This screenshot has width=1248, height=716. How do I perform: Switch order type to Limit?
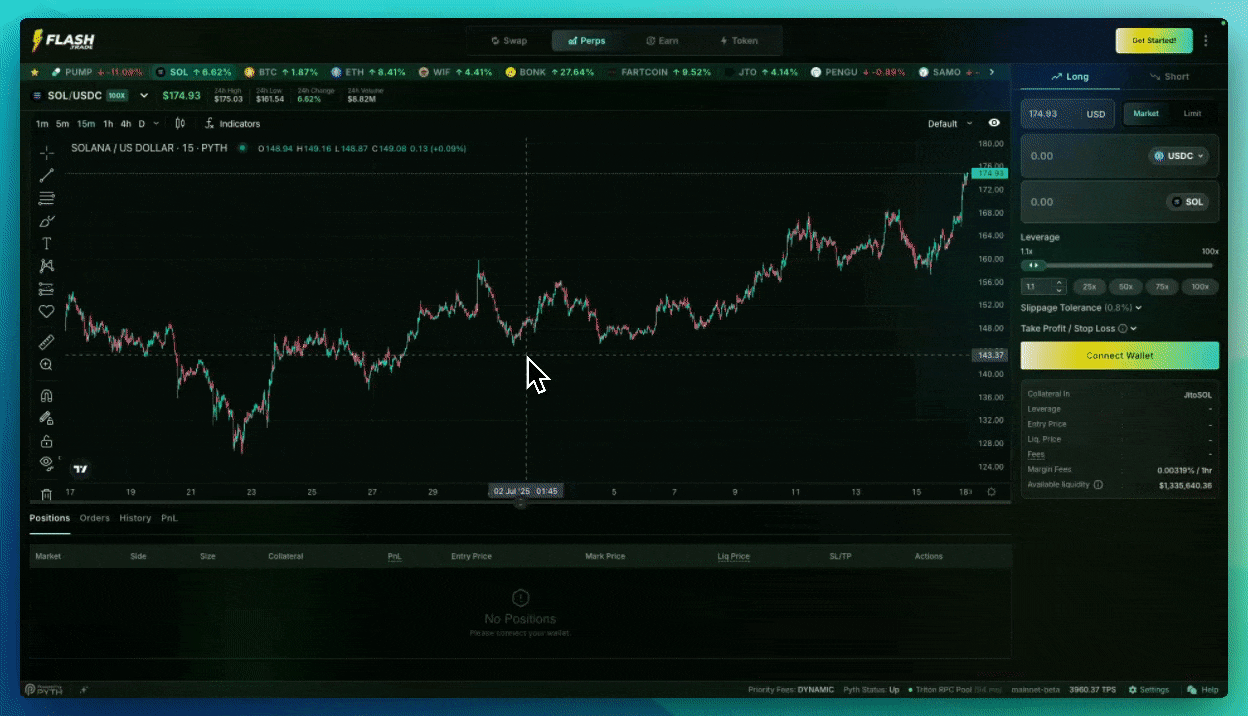coord(1192,114)
